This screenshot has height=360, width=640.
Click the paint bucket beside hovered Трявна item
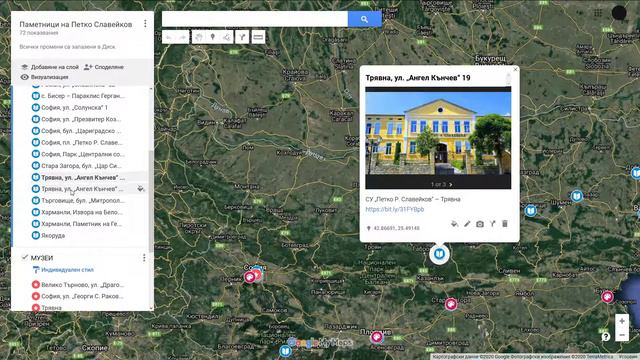click(x=140, y=189)
